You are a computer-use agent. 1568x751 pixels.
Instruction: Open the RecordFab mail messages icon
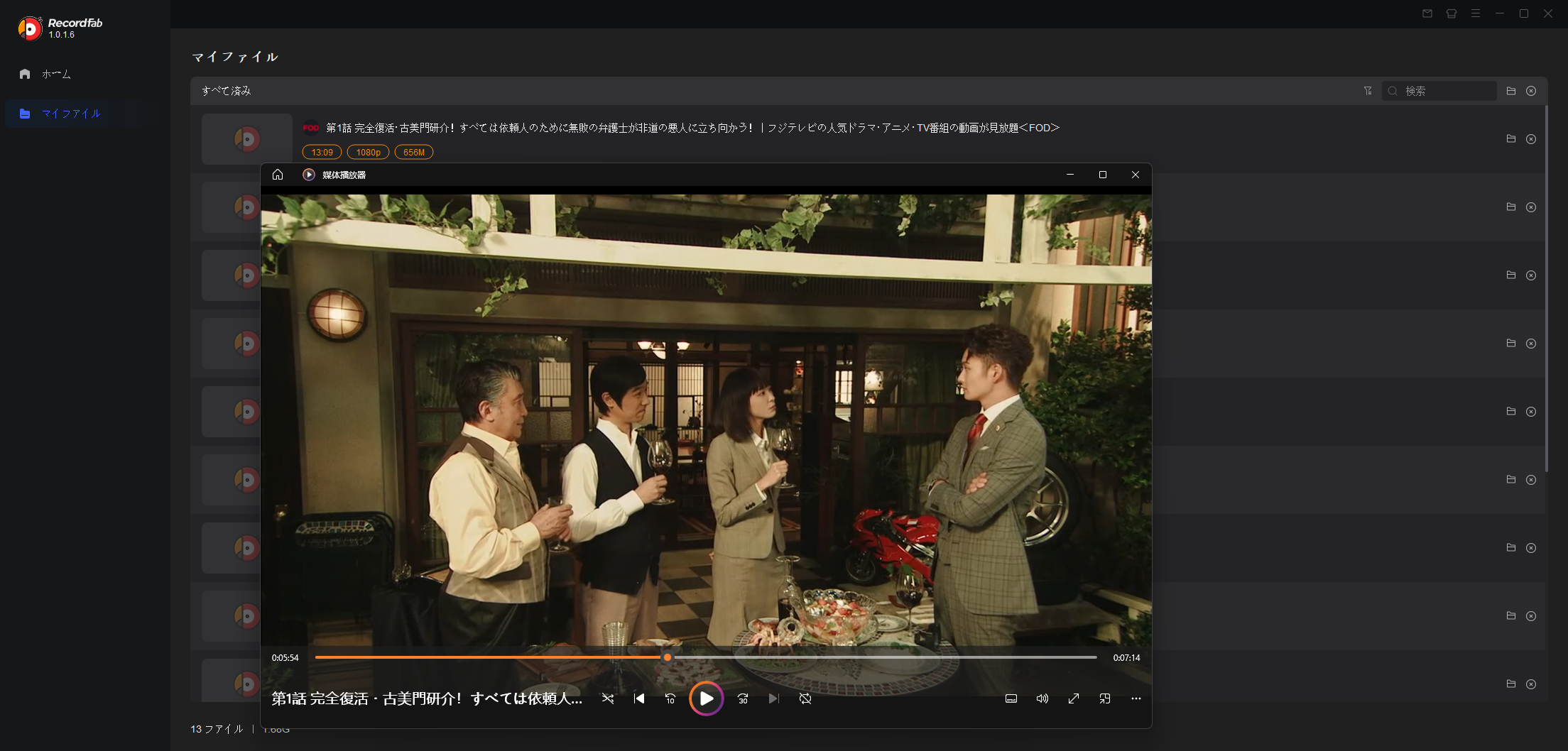point(1427,13)
